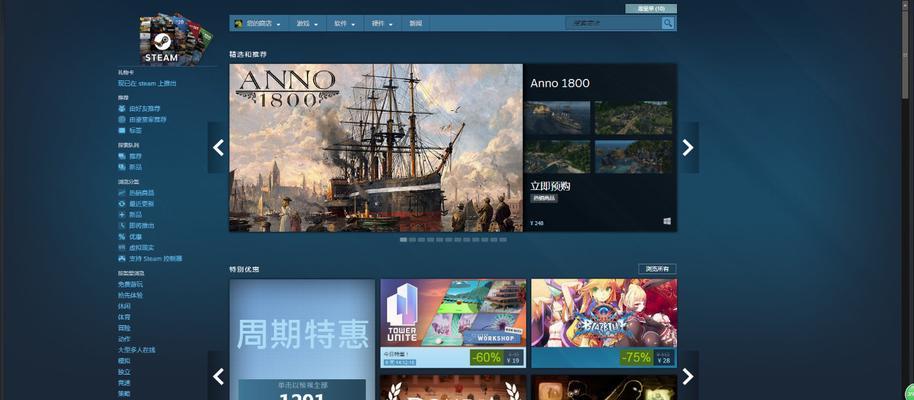Open the 模拟 genre link
The width and height of the screenshot is (914, 400).
click(124, 361)
